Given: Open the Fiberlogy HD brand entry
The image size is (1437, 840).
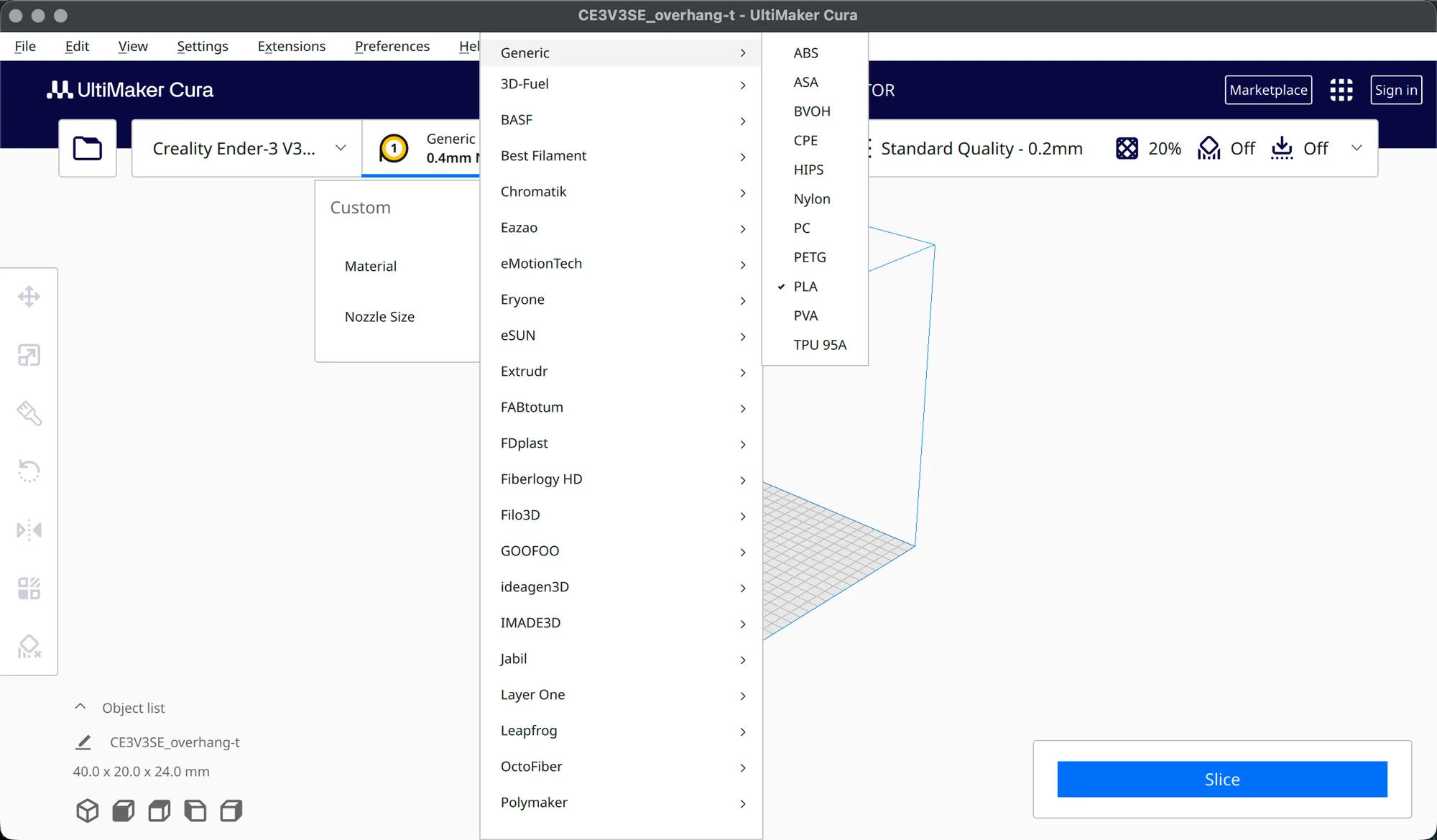Looking at the screenshot, I should pyautogui.click(x=622, y=479).
